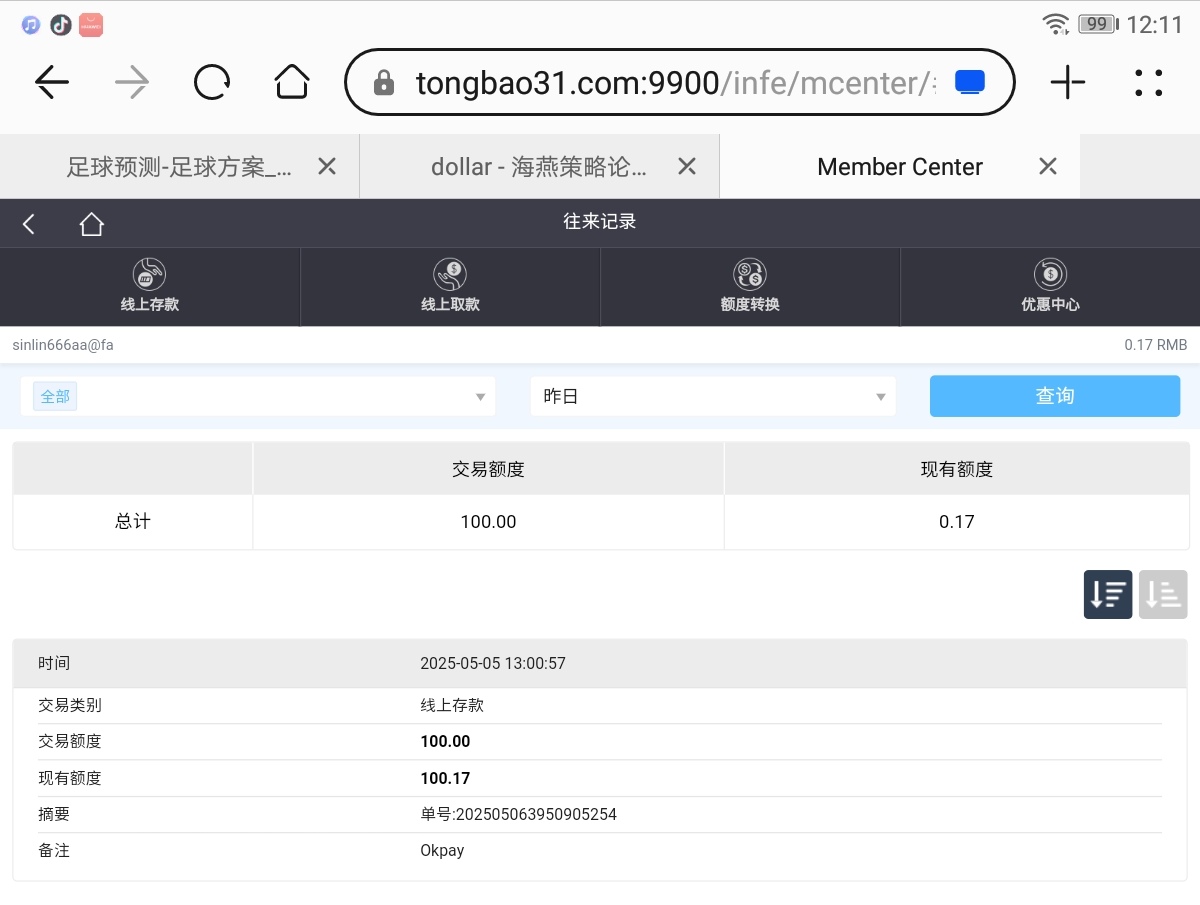
Task: Open 线上取款 online withdrawal
Action: coord(450,287)
